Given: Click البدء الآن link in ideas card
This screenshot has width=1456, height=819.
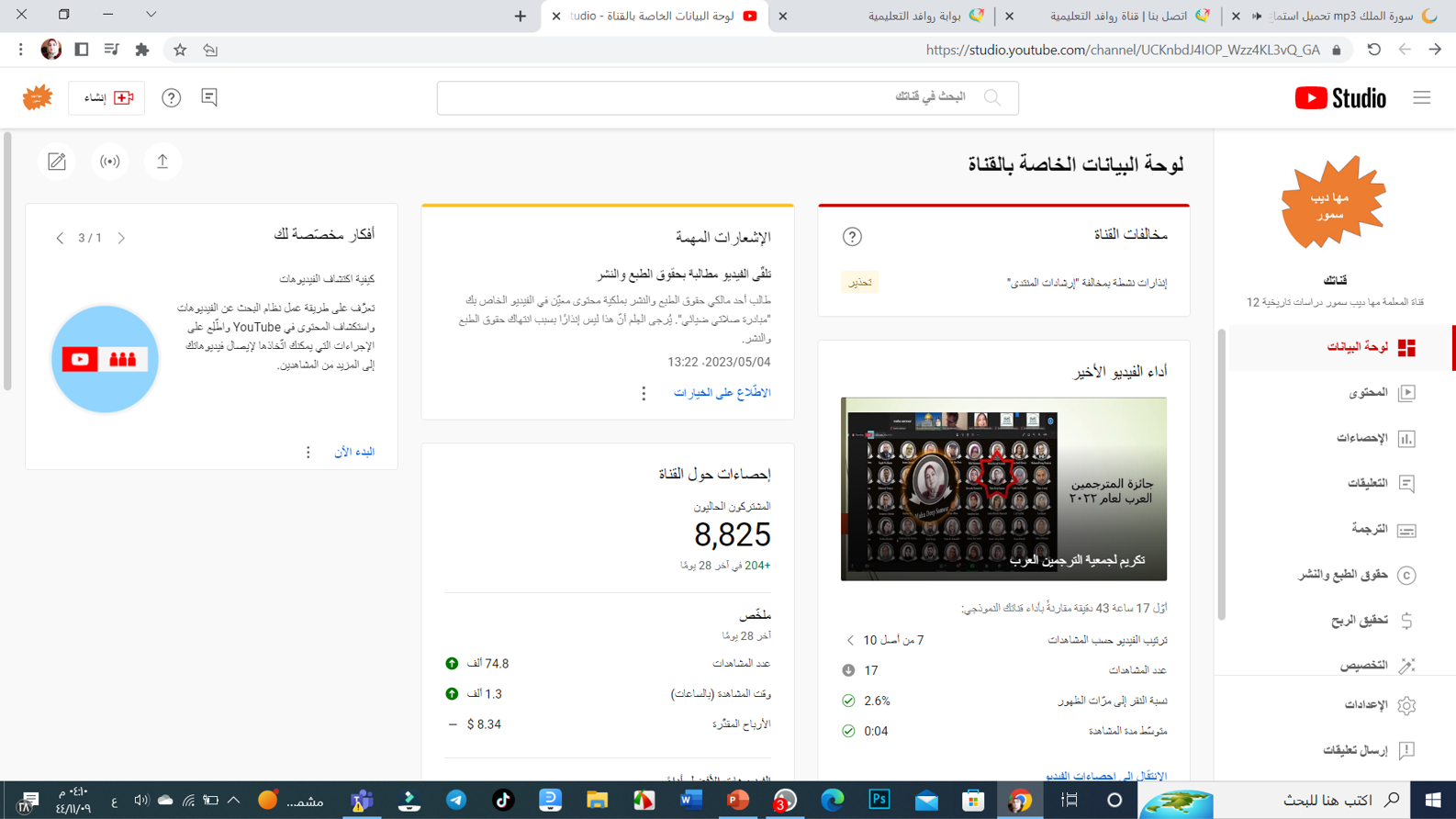Looking at the screenshot, I should point(354,452).
